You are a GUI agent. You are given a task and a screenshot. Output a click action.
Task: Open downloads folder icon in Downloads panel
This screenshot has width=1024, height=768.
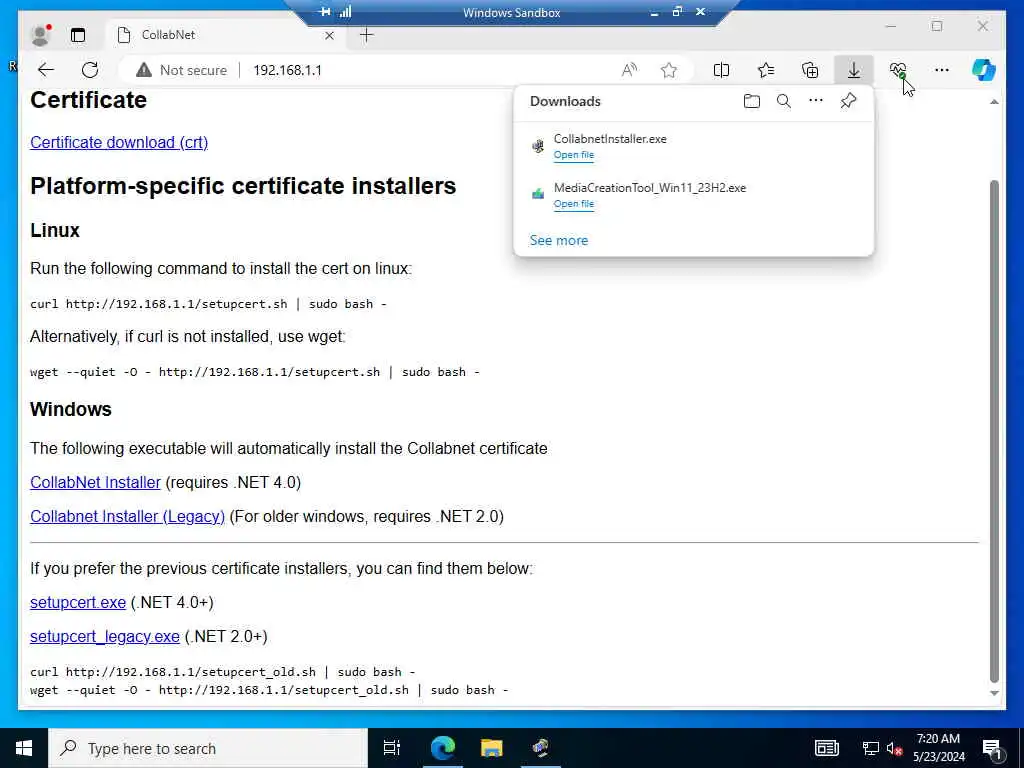click(x=752, y=101)
